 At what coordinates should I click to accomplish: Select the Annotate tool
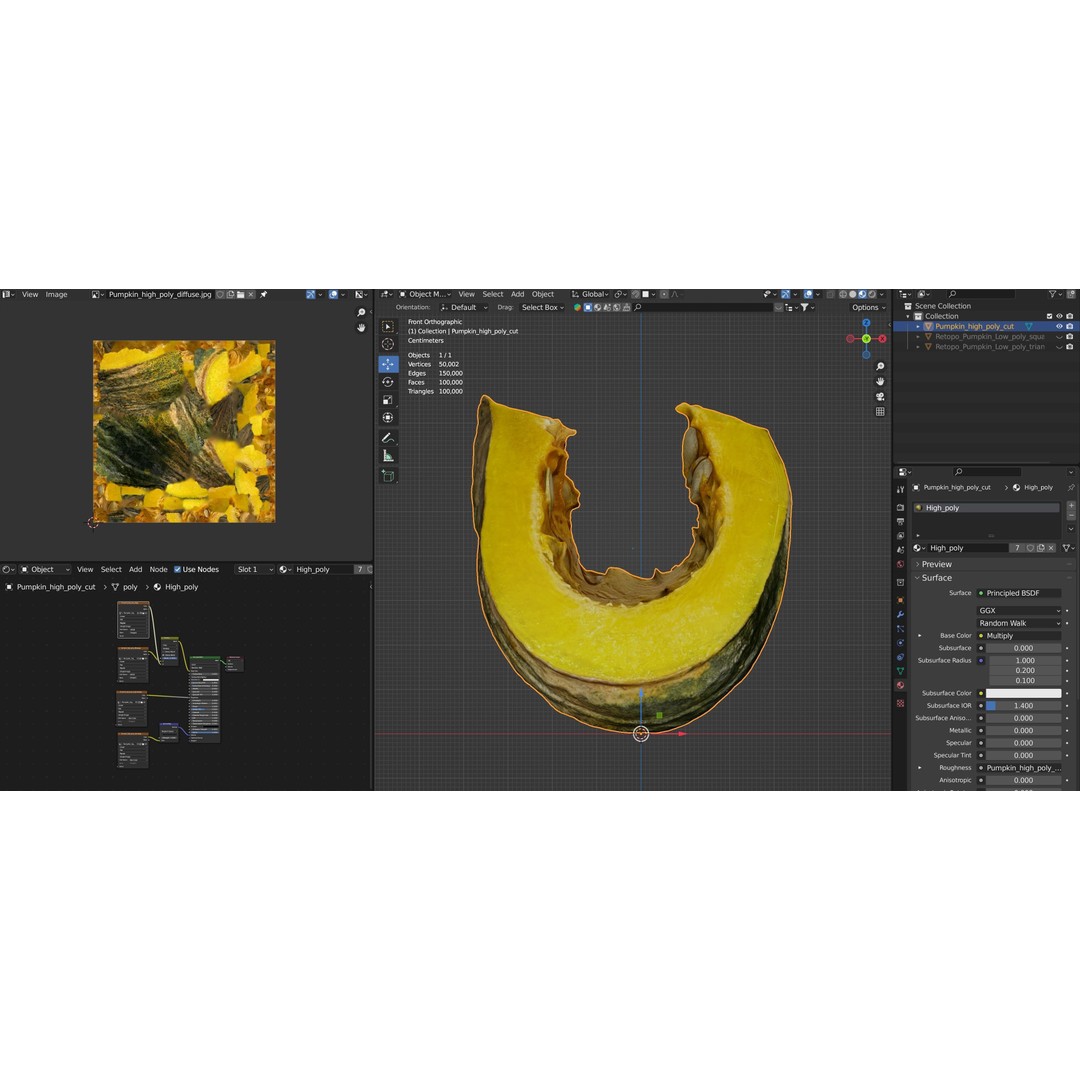(x=388, y=438)
